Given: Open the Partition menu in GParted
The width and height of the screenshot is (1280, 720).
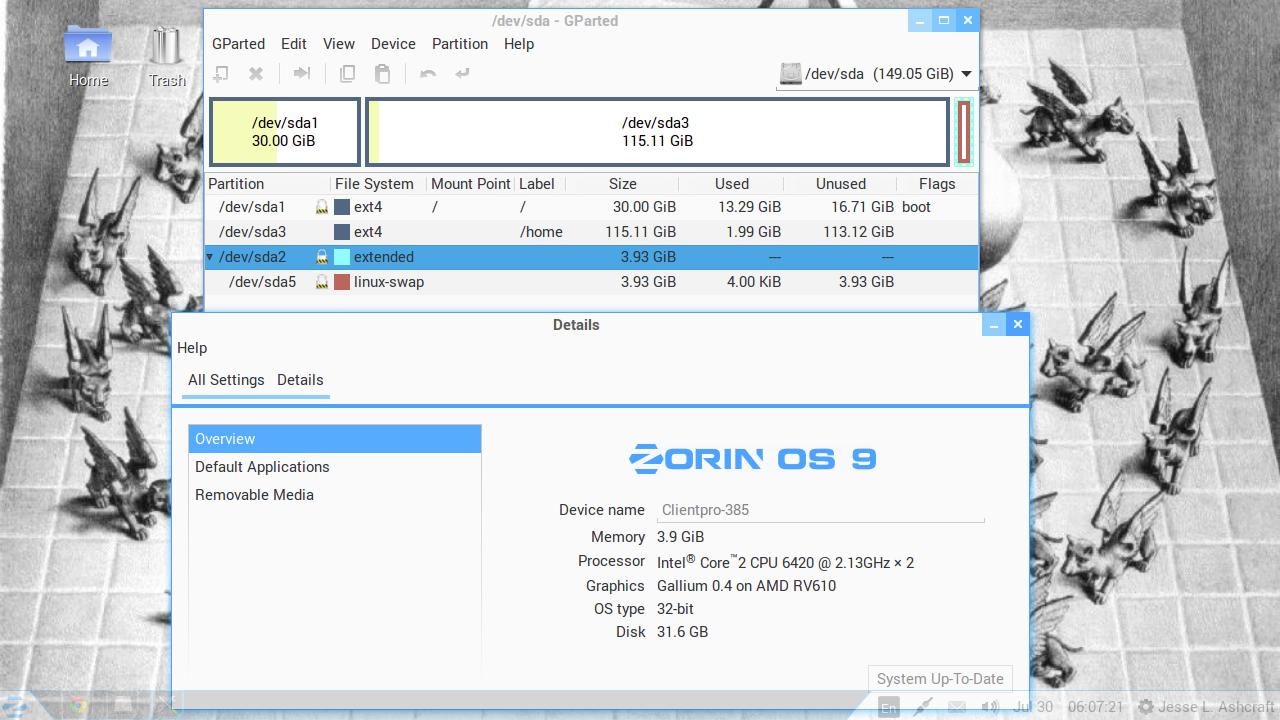Looking at the screenshot, I should (459, 44).
